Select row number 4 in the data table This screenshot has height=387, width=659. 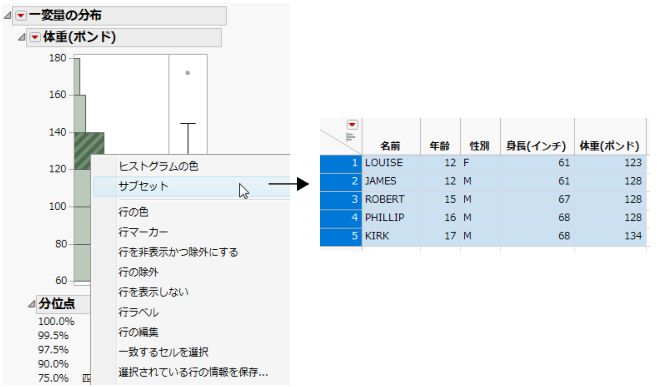coord(341,218)
